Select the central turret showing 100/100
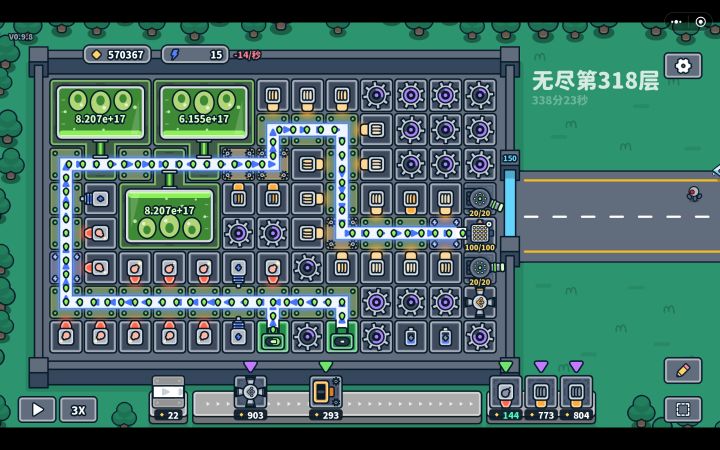720x450 pixels. point(480,233)
